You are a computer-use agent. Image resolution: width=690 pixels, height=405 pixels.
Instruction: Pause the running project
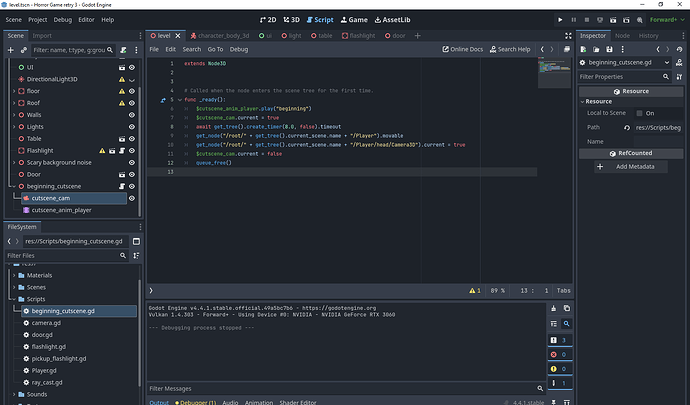coord(573,20)
